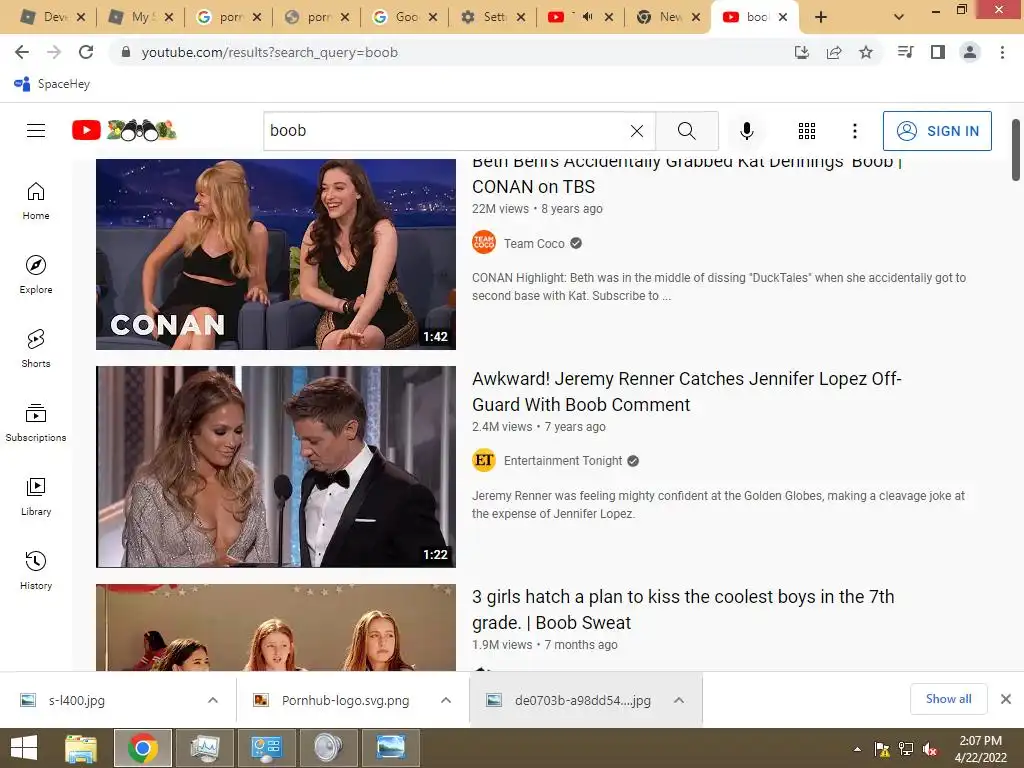1024x768 pixels.
Task: Open the YouTube hamburger guide menu
Action: 36,131
